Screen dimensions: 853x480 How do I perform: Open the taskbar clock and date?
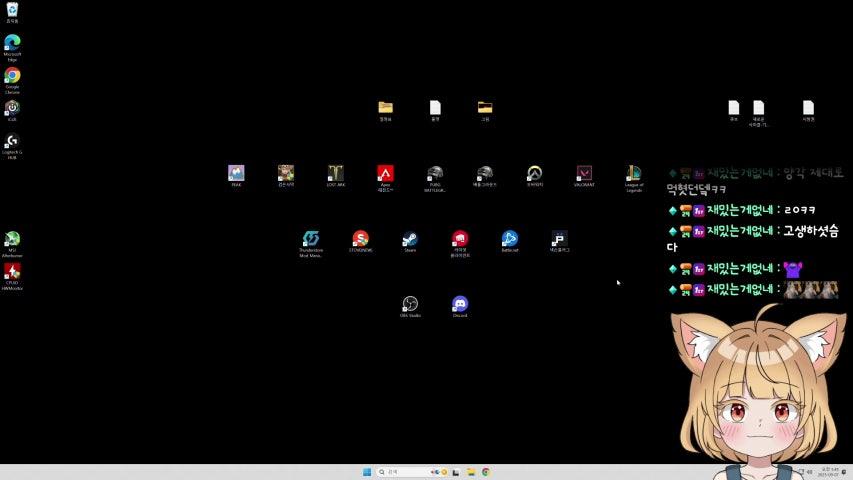point(829,472)
